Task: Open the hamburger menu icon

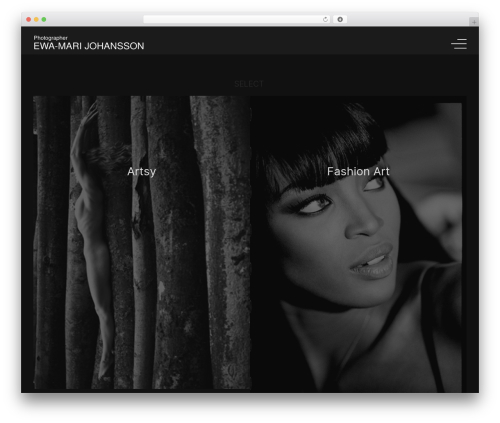Action: [x=459, y=44]
